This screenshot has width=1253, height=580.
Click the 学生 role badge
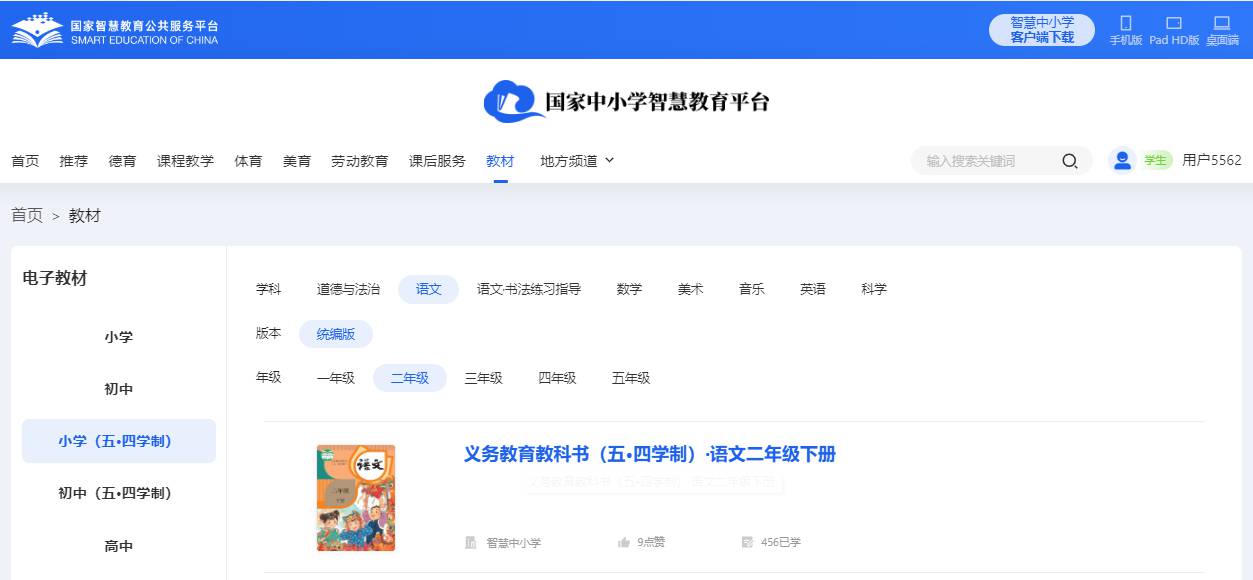[x=1157, y=160]
